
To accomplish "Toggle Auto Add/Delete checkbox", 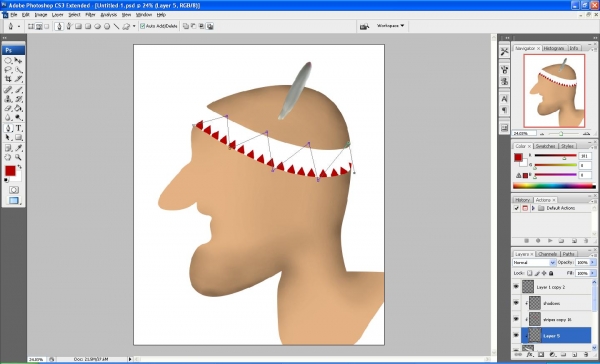I will coord(142,26).
